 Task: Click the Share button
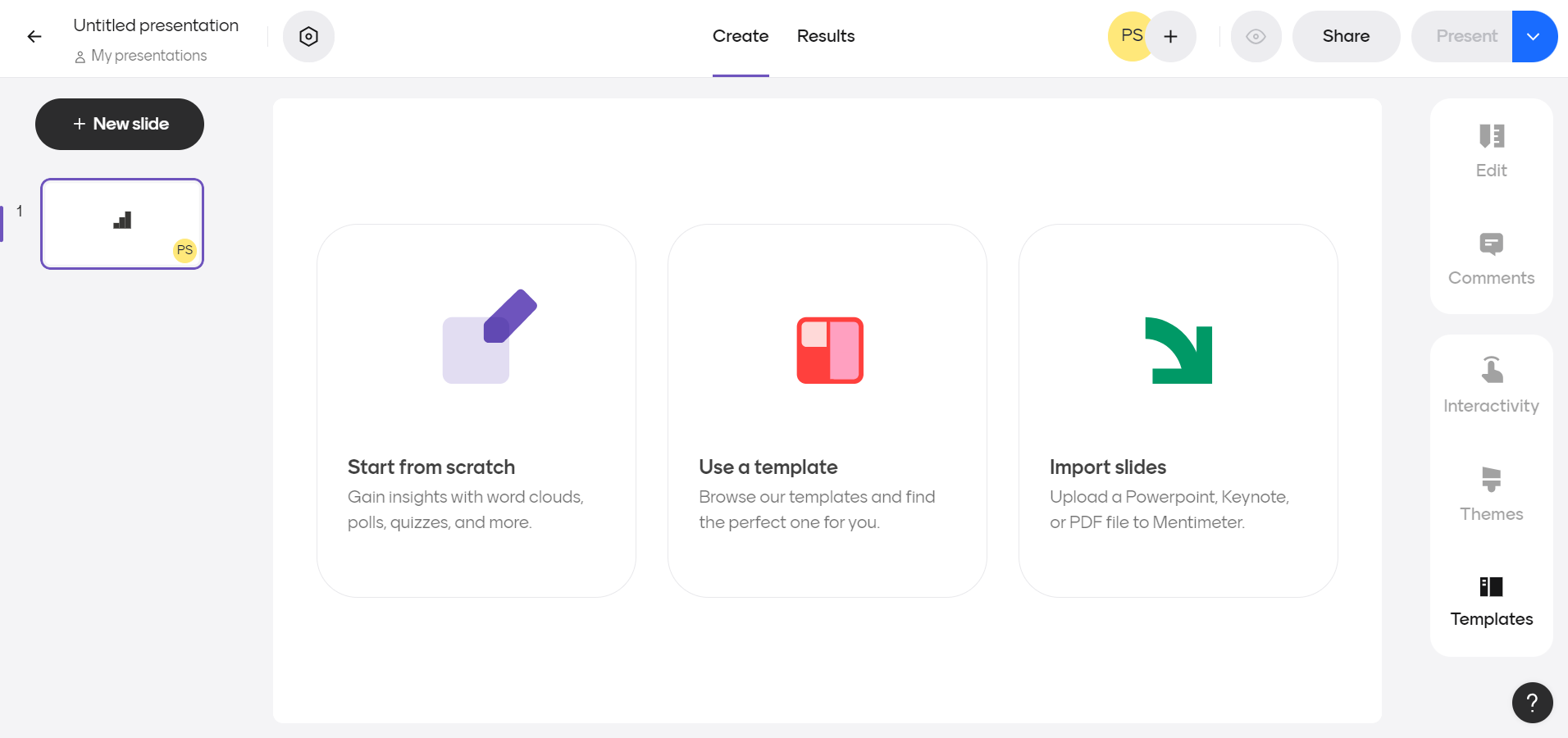pyautogui.click(x=1345, y=36)
